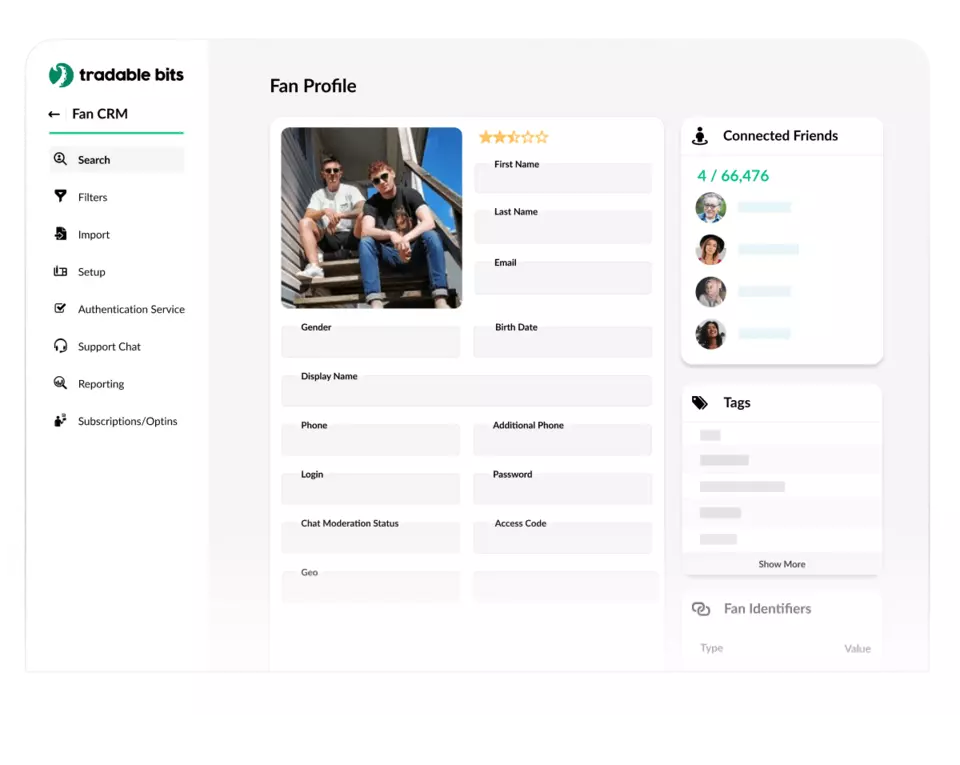Click the first connected friend avatar
Screen dimensions: 960x765
(x=710, y=208)
